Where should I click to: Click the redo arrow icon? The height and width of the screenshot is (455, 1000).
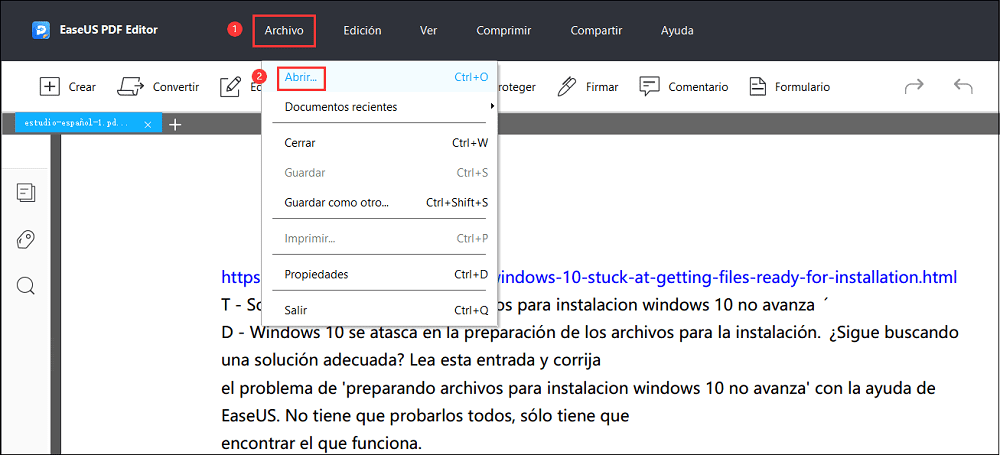[914, 87]
